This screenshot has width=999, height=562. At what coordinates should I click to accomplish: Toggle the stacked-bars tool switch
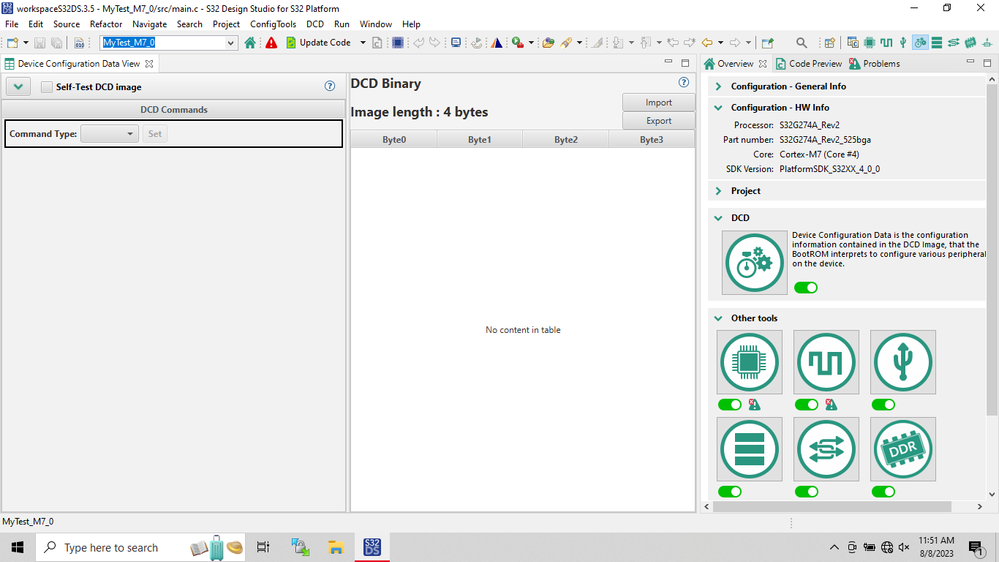pyautogui.click(x=729, y=491)
